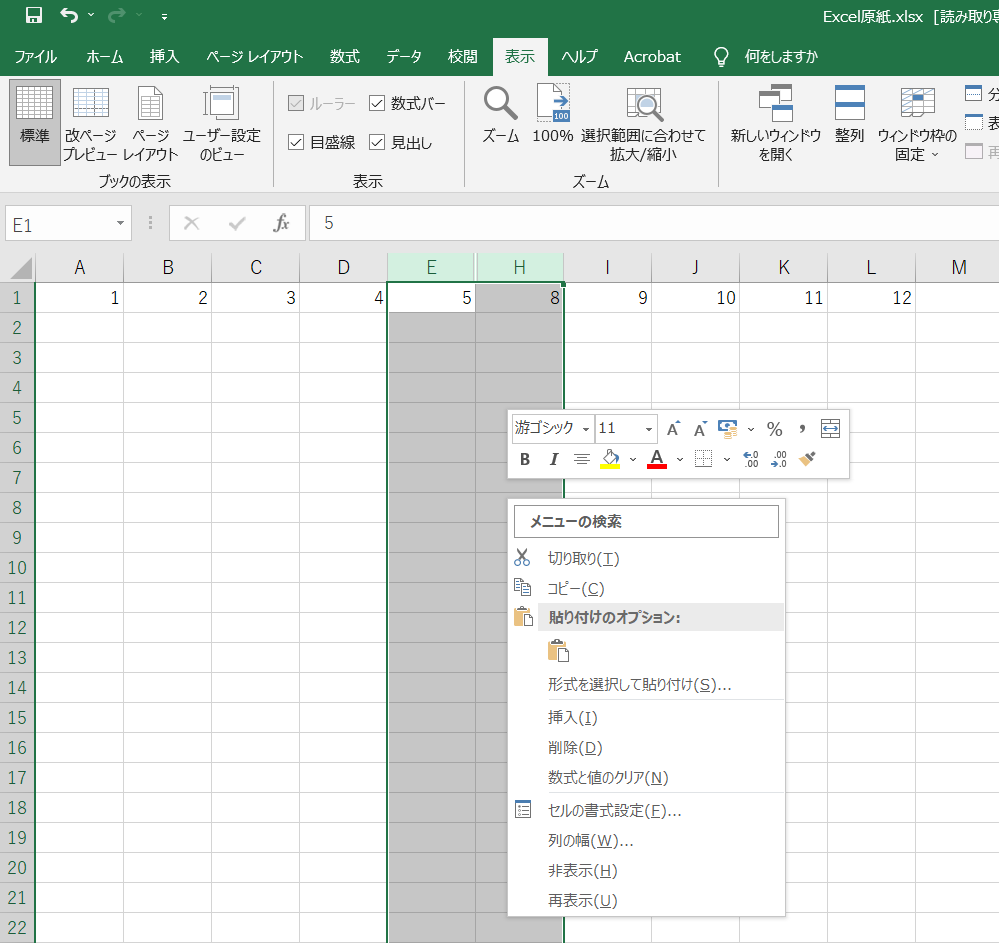Open a new window of the workbook

[x=775, y=123]
